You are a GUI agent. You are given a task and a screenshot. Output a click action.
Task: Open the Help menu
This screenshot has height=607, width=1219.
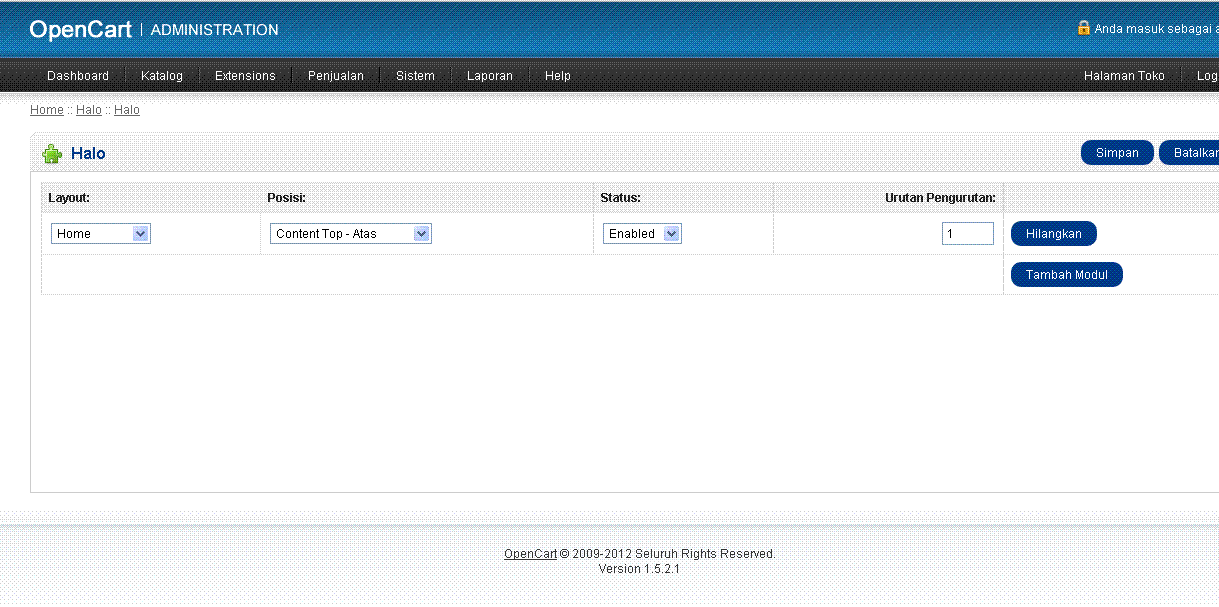(x=558, y=76)
